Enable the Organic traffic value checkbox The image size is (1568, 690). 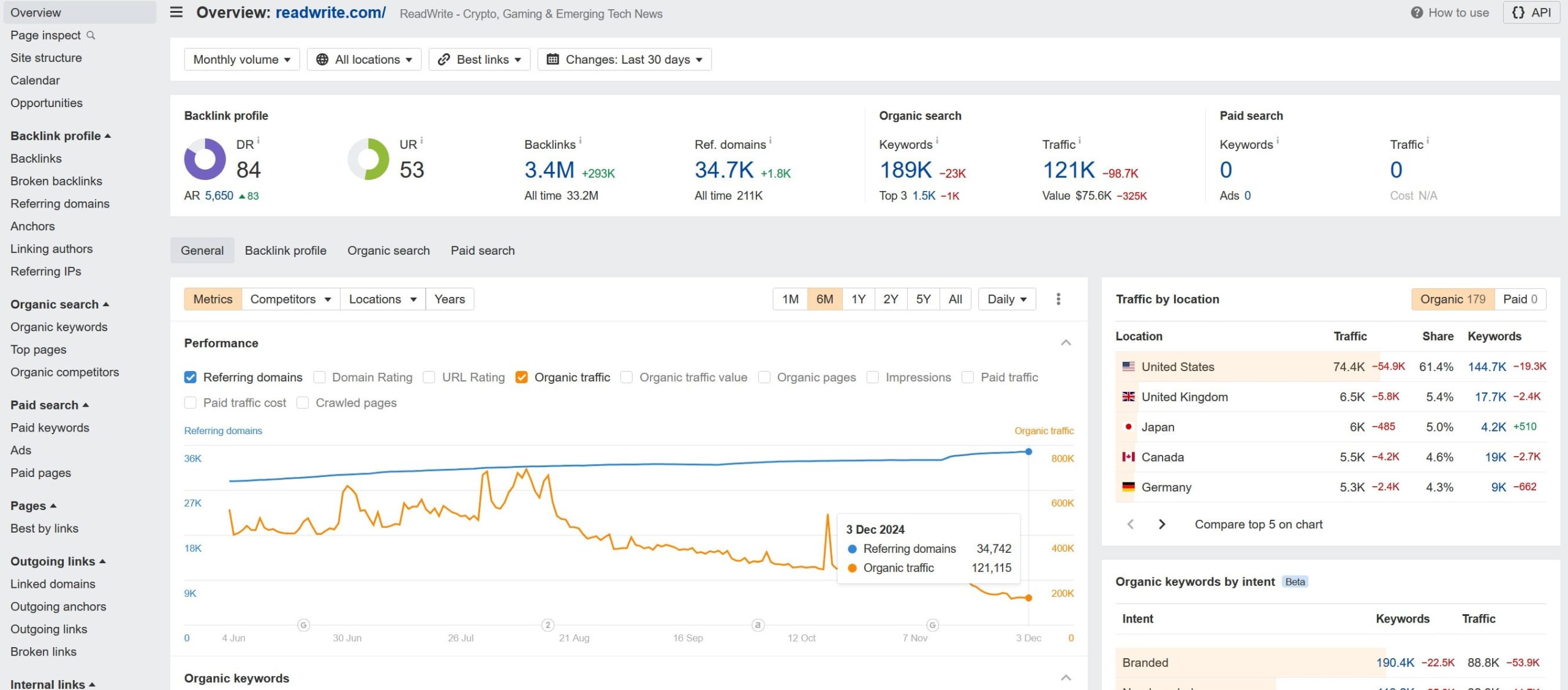pyautogui.click(x=627, y=377)
